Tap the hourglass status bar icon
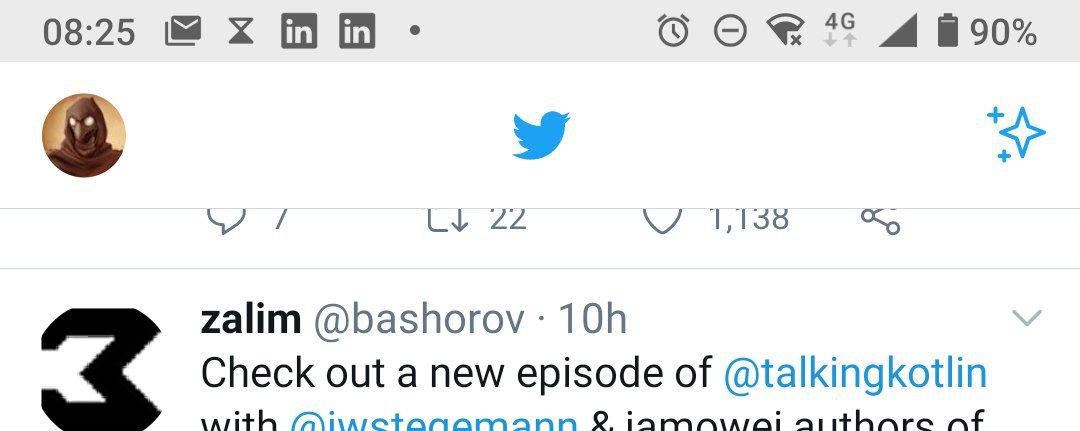This screenshot has width=1080, height=431. click(241, 32)
